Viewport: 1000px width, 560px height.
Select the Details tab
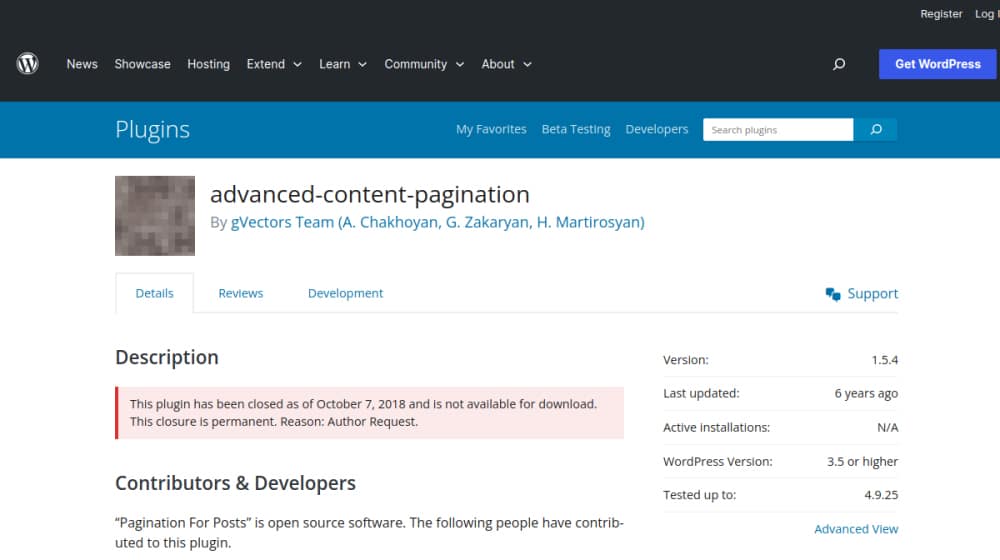154,293
